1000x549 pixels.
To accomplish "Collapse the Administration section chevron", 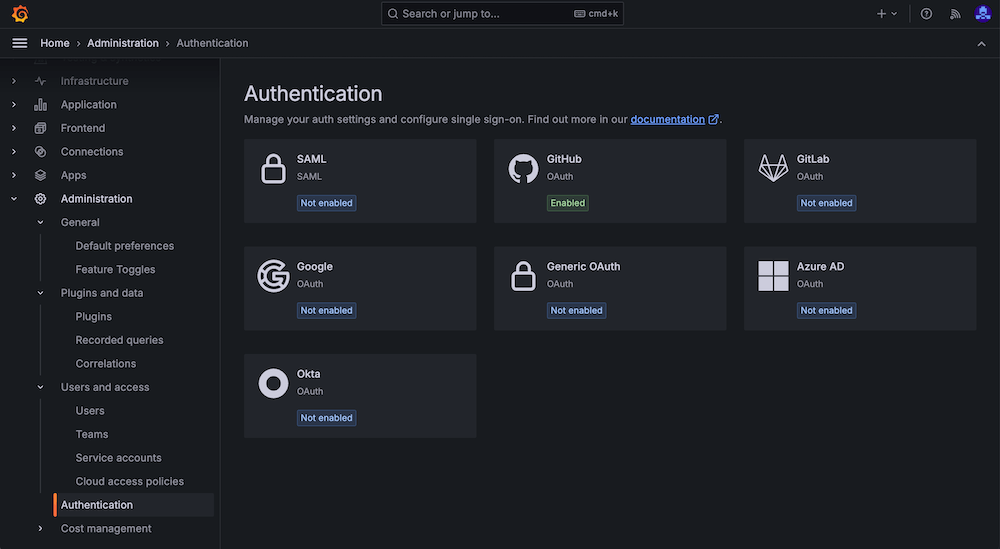I will (14, 199).
